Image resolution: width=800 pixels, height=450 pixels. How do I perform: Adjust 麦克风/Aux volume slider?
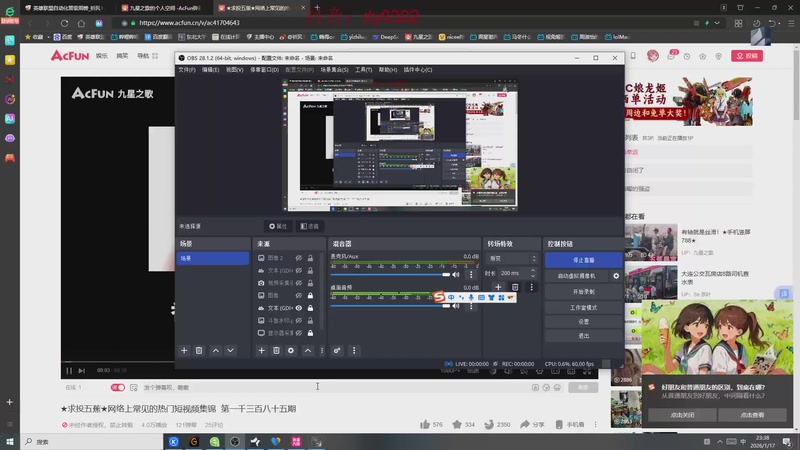[390, 274]
